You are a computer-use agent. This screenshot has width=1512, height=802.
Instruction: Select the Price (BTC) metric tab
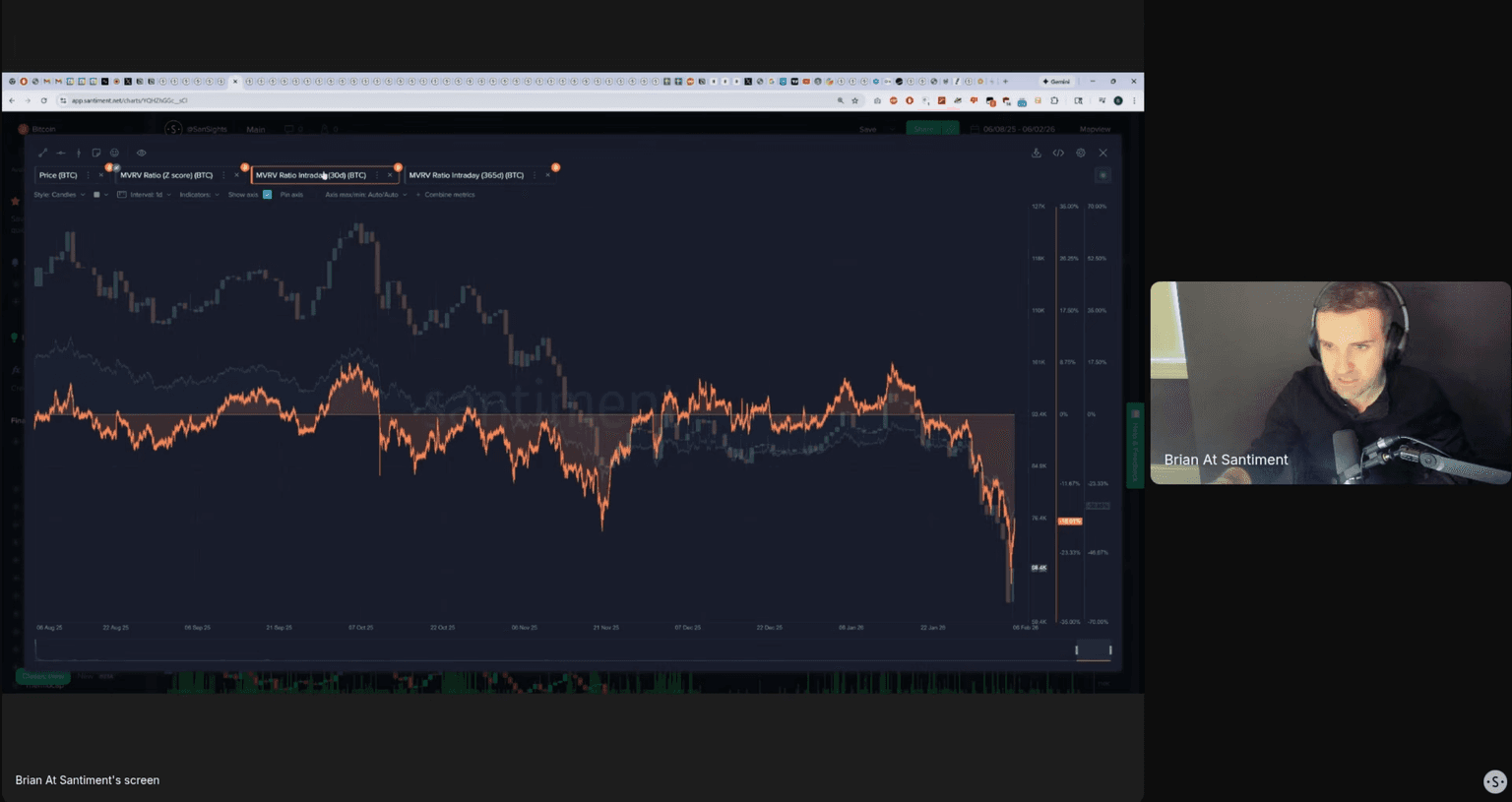tap(58, 175)
